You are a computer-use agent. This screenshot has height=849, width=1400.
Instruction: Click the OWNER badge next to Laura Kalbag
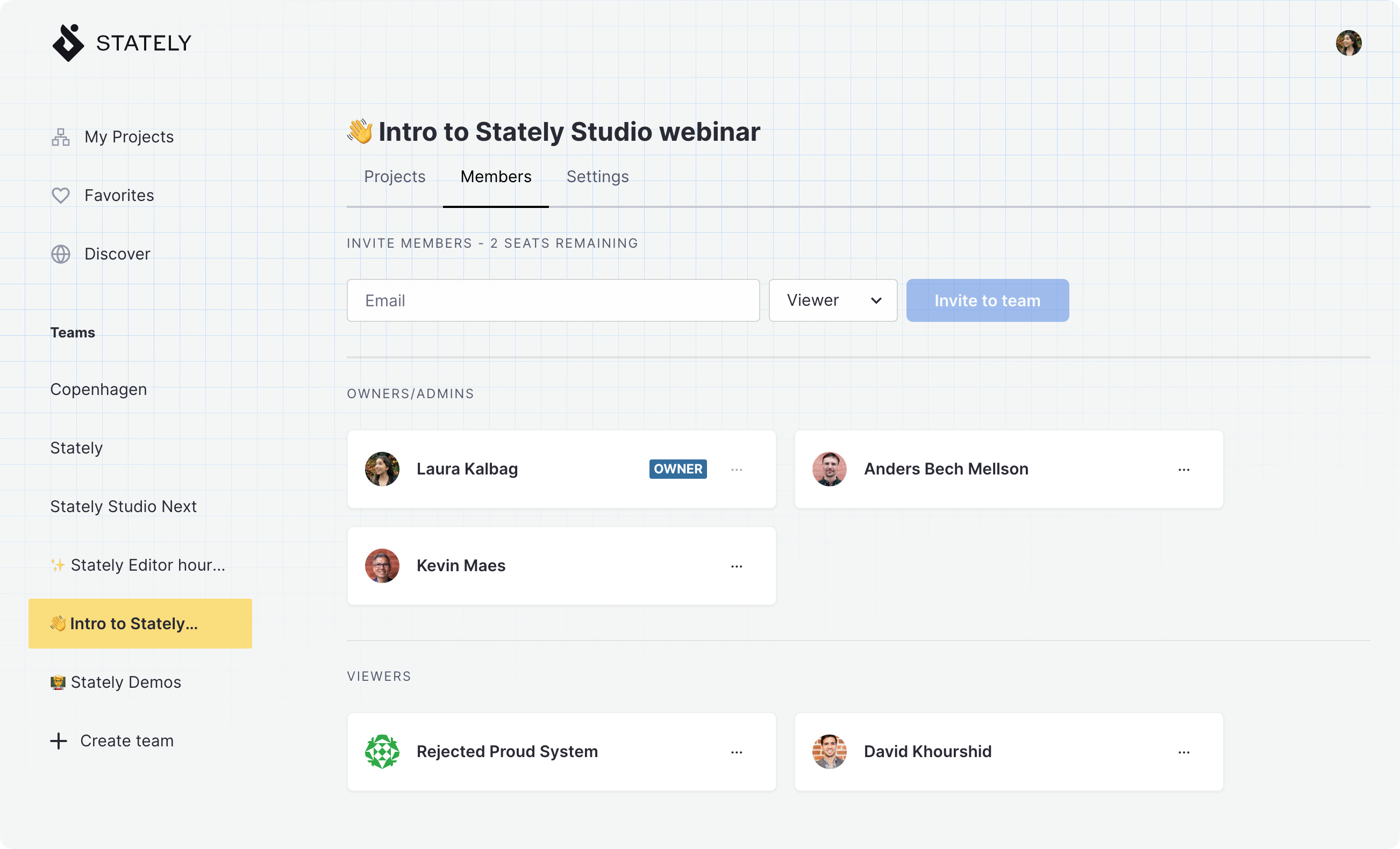point(677,469)
